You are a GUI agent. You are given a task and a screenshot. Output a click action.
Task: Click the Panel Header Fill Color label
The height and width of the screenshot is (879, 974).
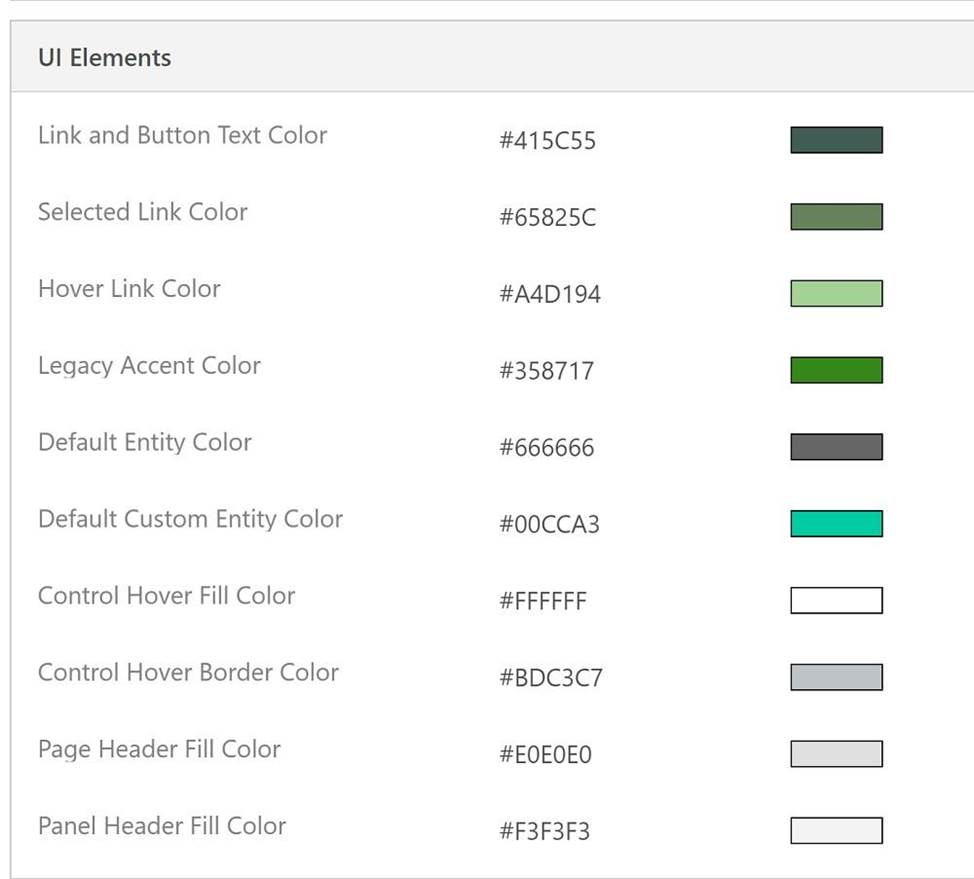162,826
